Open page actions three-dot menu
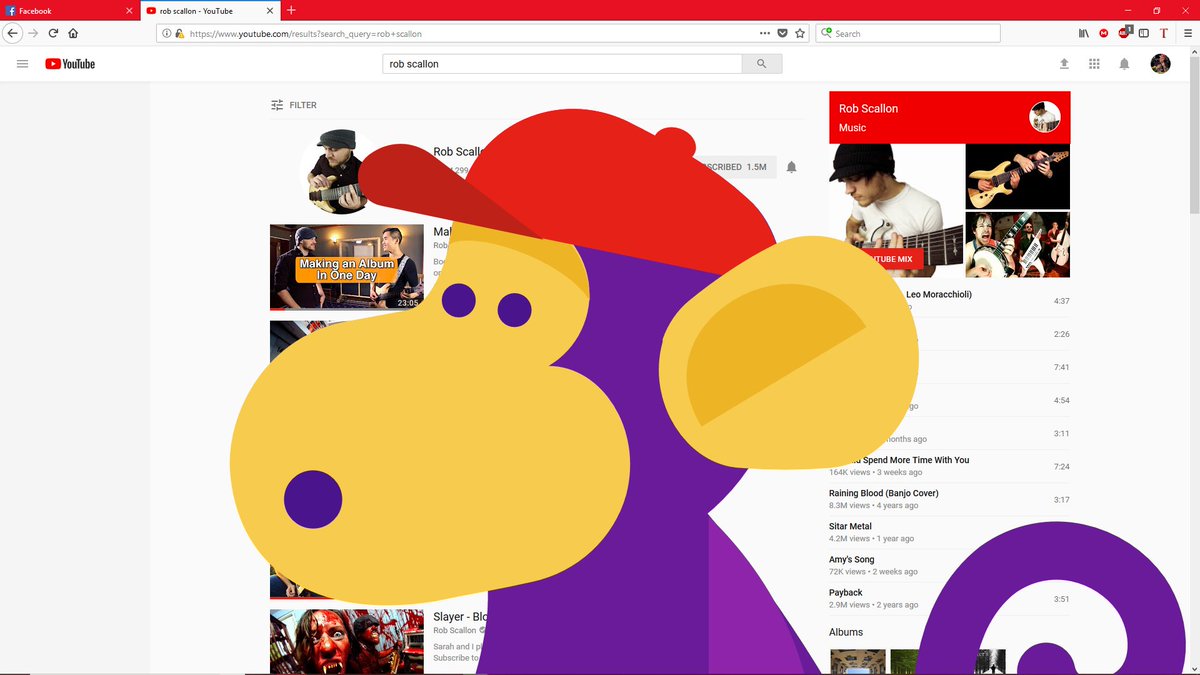Viewport: 1200px width, 675px height. pyautogui.click(x=765, y=33)
